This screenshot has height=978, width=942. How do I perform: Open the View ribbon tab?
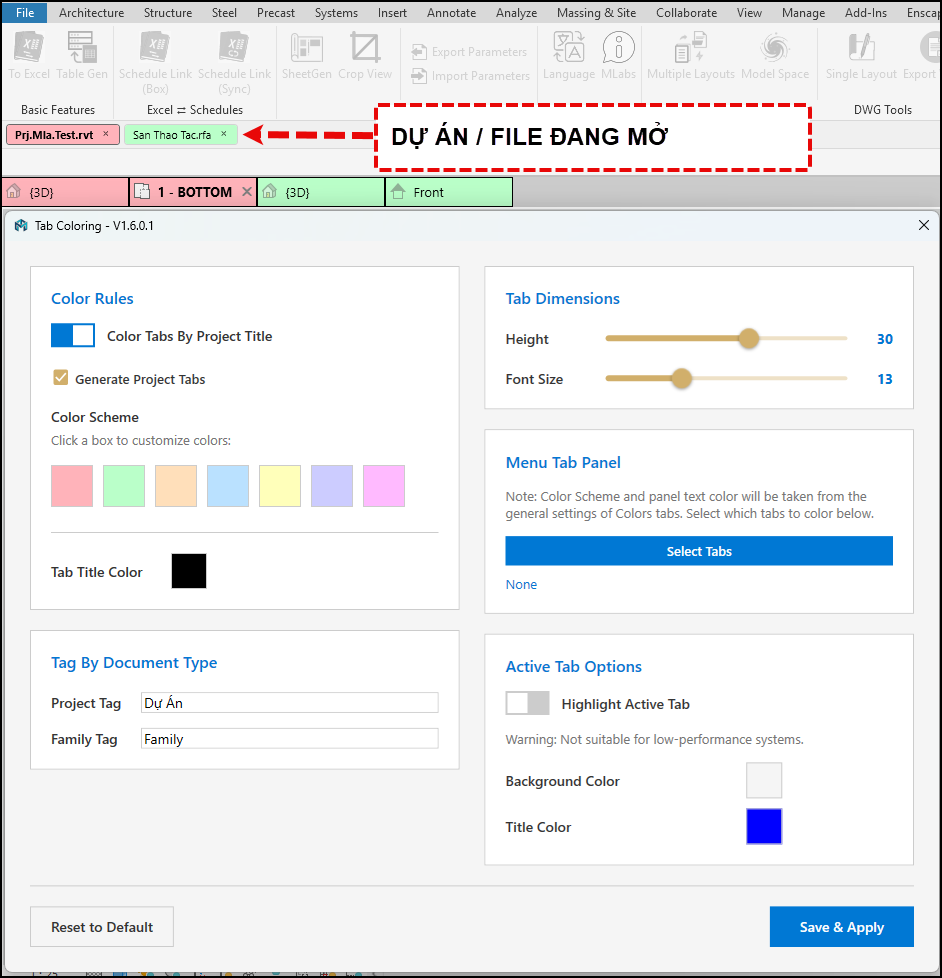[x=749, y=12]
